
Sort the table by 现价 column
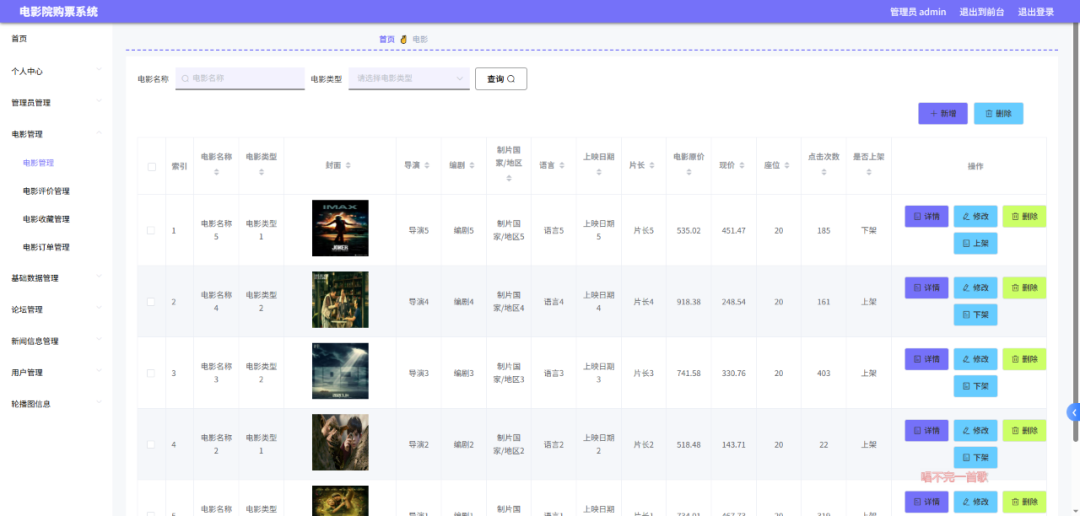point(742,166)
